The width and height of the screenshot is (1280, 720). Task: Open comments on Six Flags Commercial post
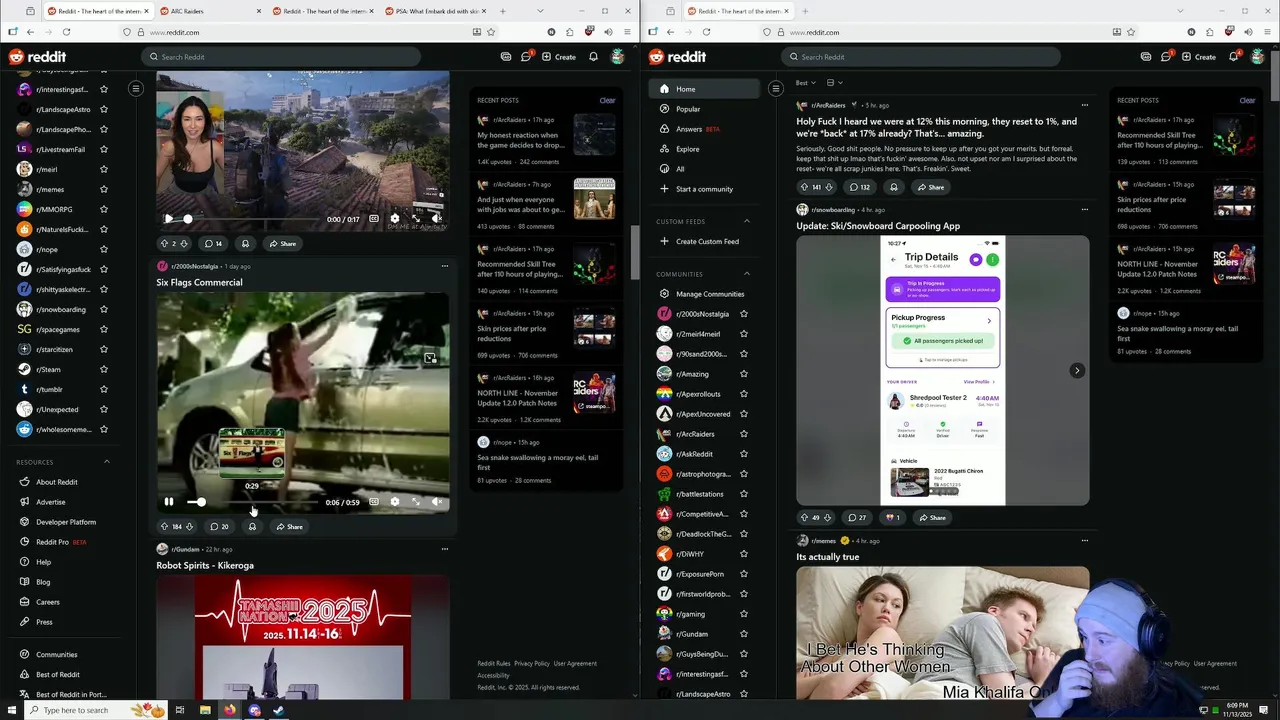(x=219, y=526)
